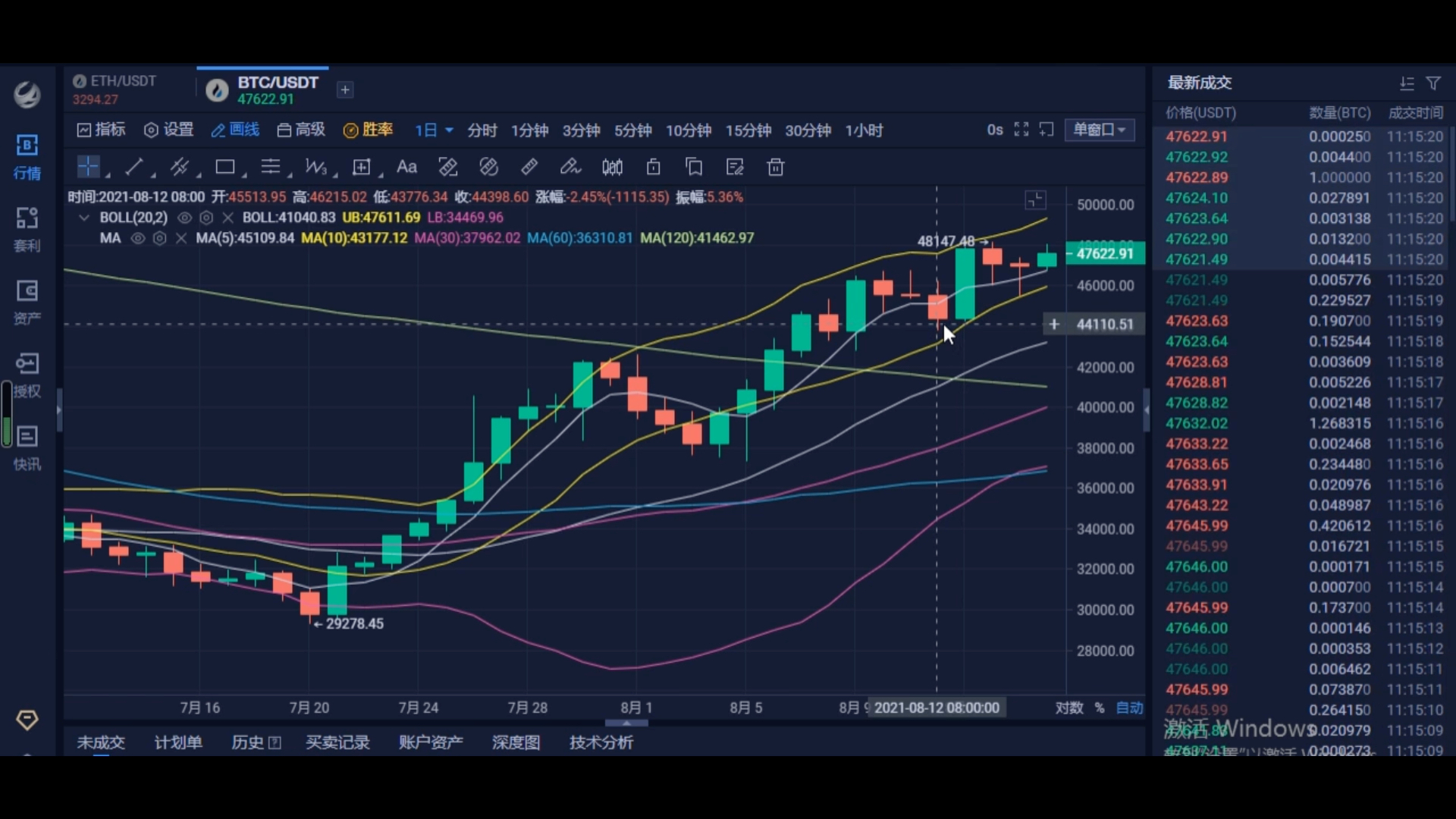
Task: Click the 设置 settings button
Action: tap(168, 130)
